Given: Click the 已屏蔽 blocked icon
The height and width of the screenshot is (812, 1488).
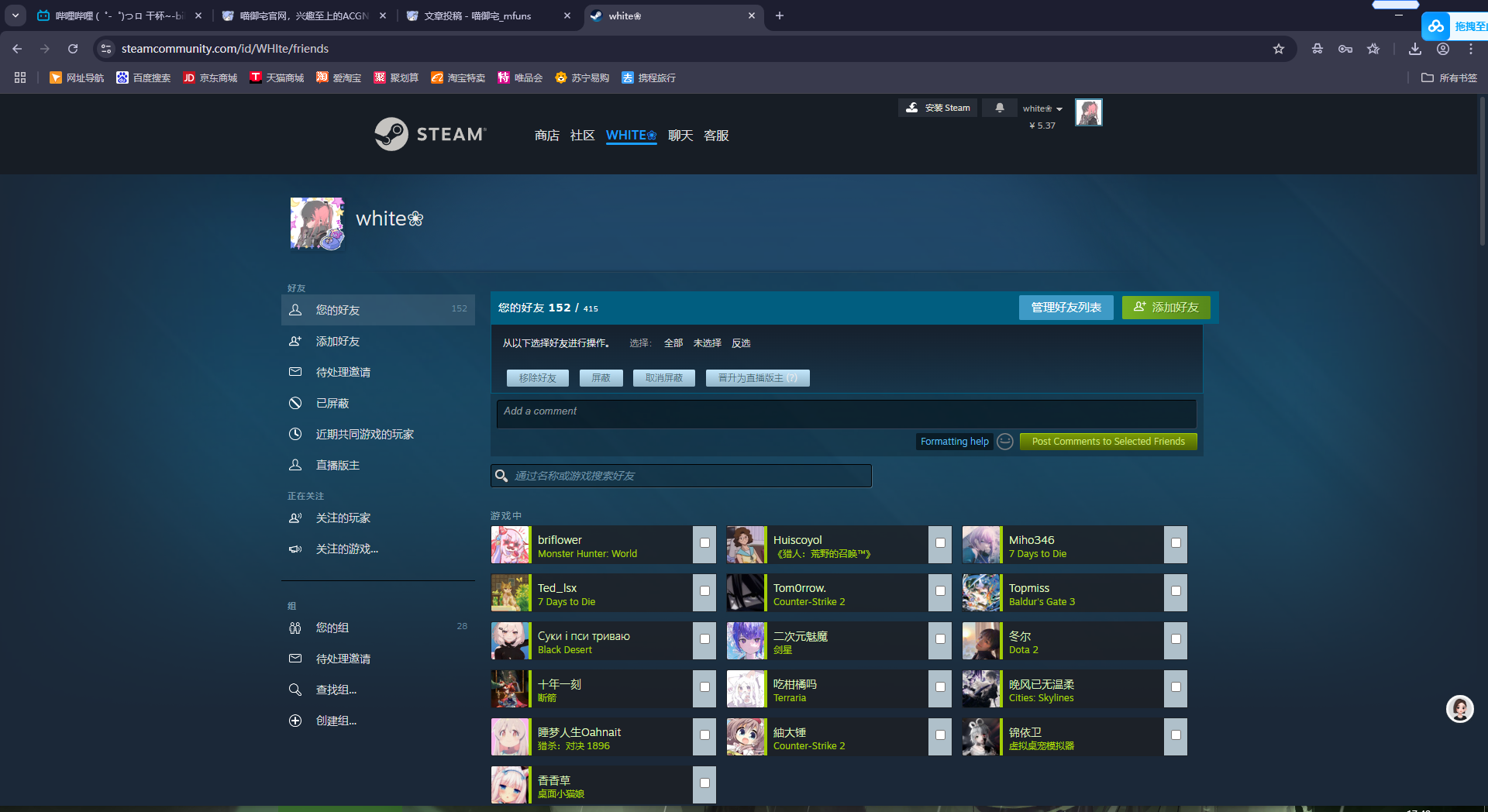Looking at the screenshot, I should click(295, 403).
